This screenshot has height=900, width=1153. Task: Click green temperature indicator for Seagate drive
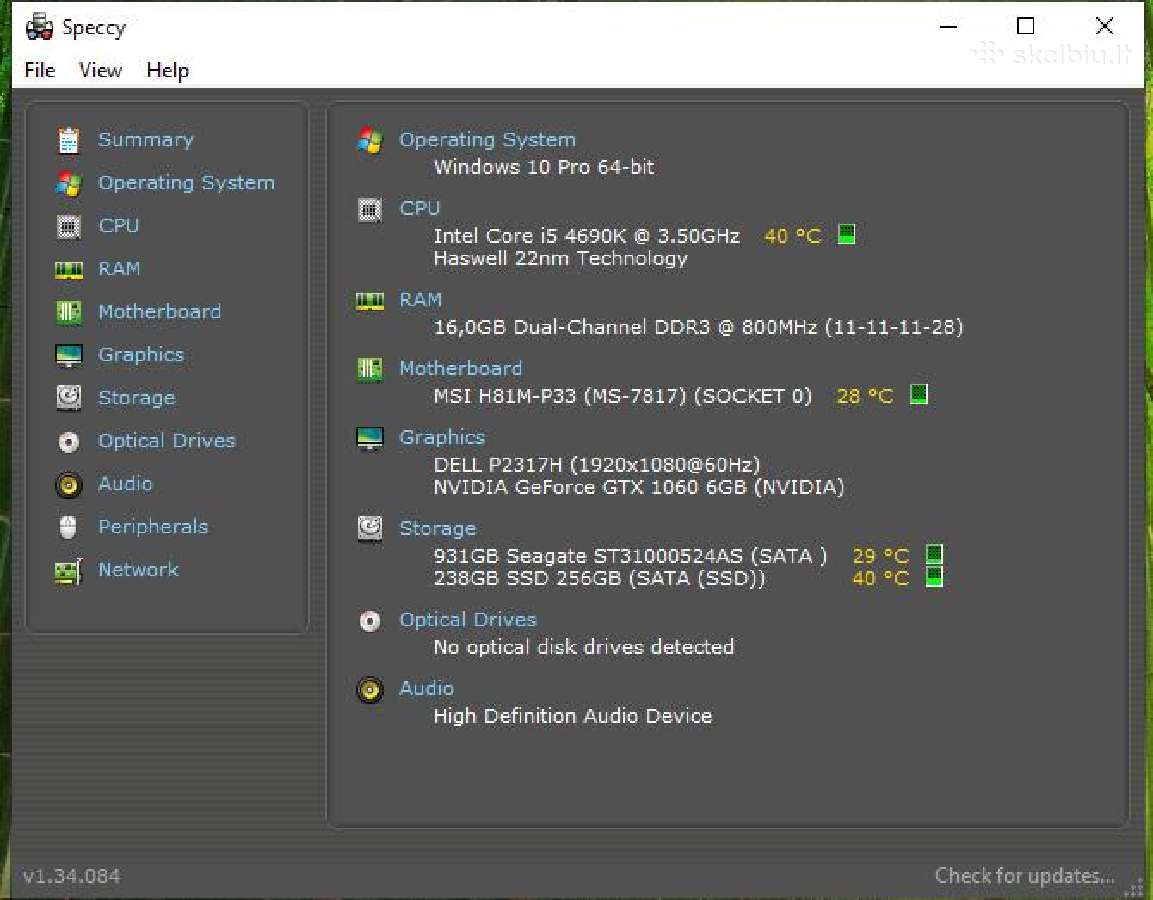pos(934,554)
